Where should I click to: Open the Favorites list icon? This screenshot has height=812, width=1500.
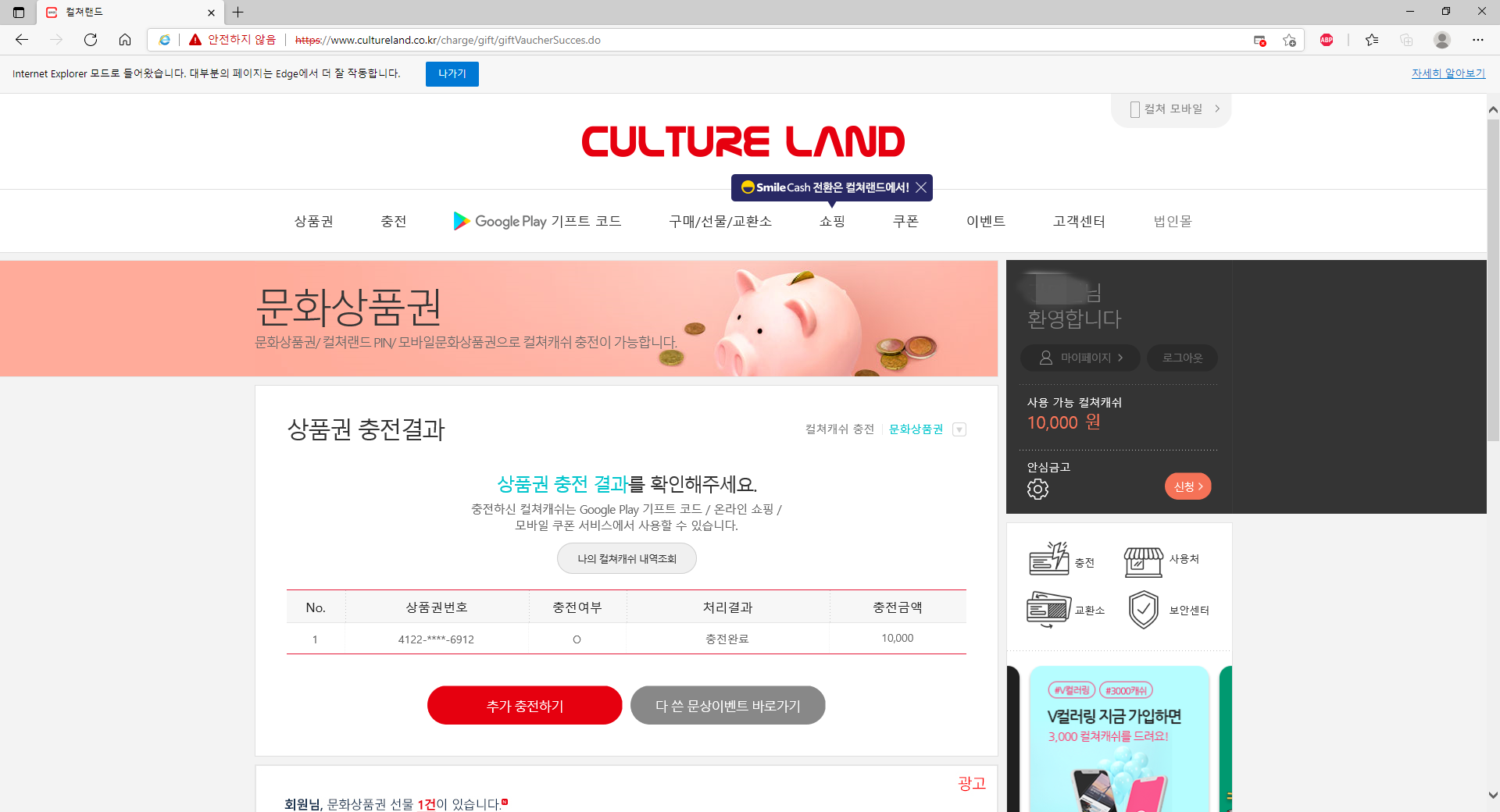click(1372, 40)
